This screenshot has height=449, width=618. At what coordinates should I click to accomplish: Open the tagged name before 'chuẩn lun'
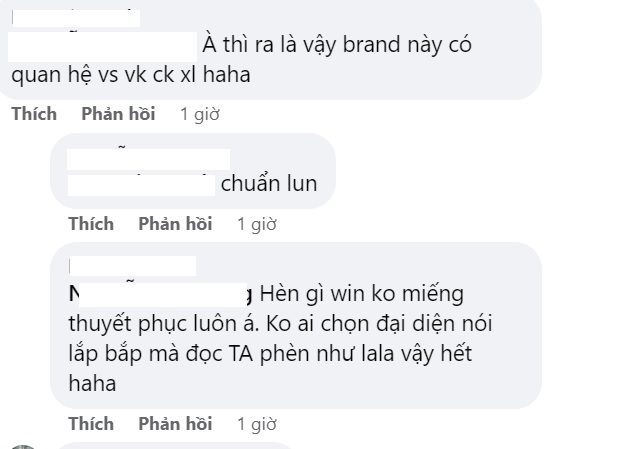coord(141,185)
